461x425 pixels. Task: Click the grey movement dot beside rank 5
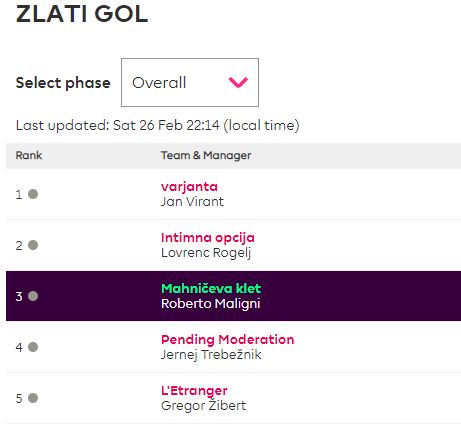point(33,398)
